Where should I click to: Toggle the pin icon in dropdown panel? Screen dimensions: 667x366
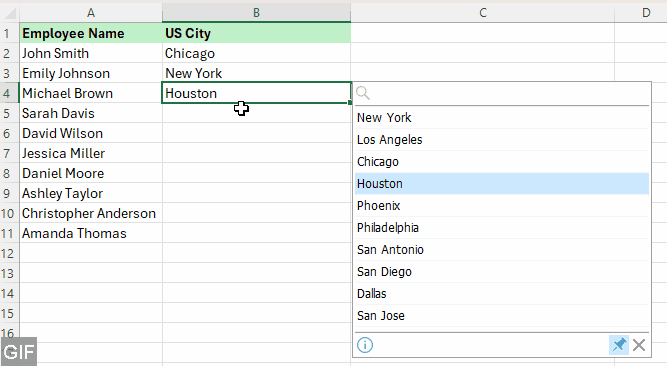tap(619, 345)
